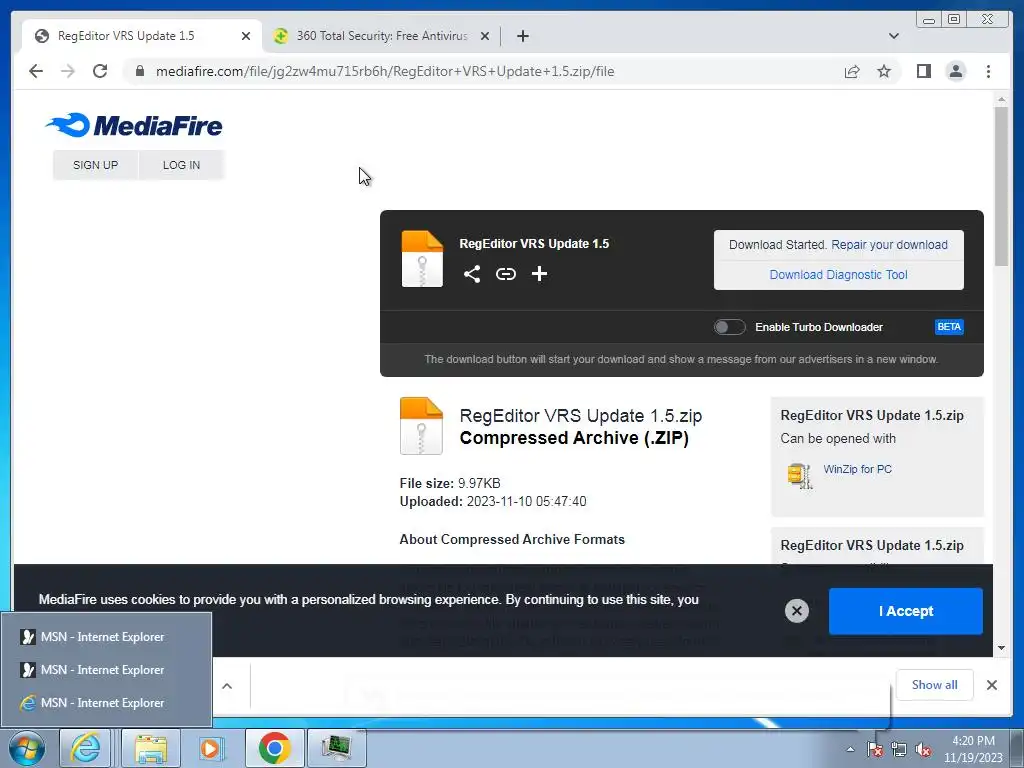The height and width of the screenshot is (768, 1024).
Task: Expand the tab search chevron
Action: [x=893, y=36]
